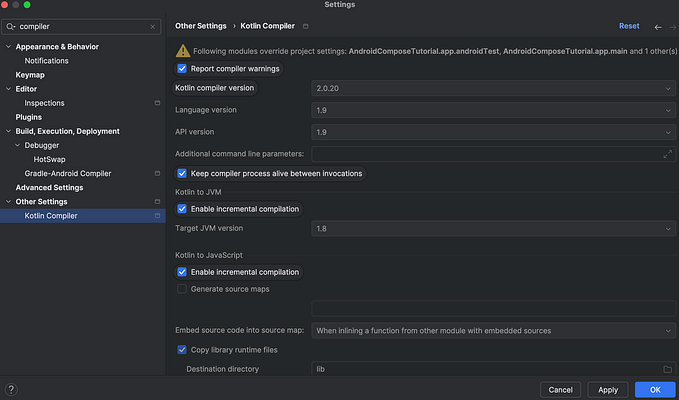Select Gradle-Android Compiler in tree
The image size is (679, 400).
point(68,174)
